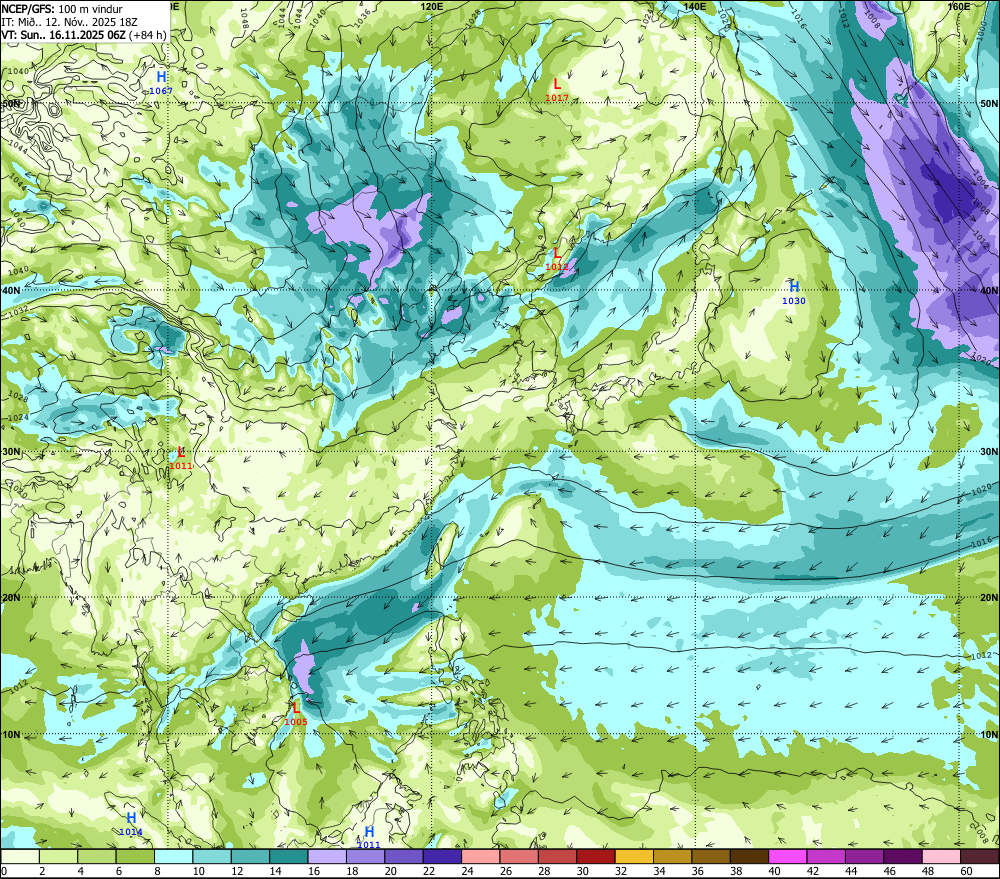Image resolution: width=1000 pixels, height=879 pixels.
Task: Select the dark teal 14–16 legend swatch
Action: click(289, 856)
